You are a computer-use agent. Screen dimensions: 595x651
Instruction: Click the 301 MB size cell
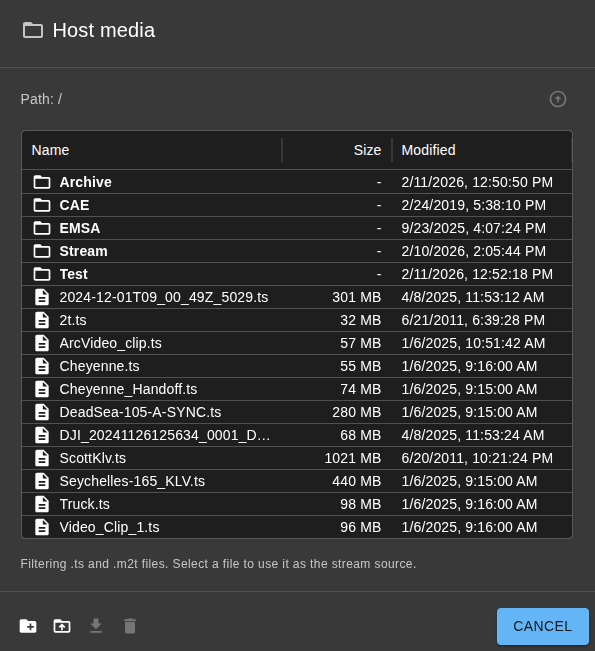tap(356, 297)
